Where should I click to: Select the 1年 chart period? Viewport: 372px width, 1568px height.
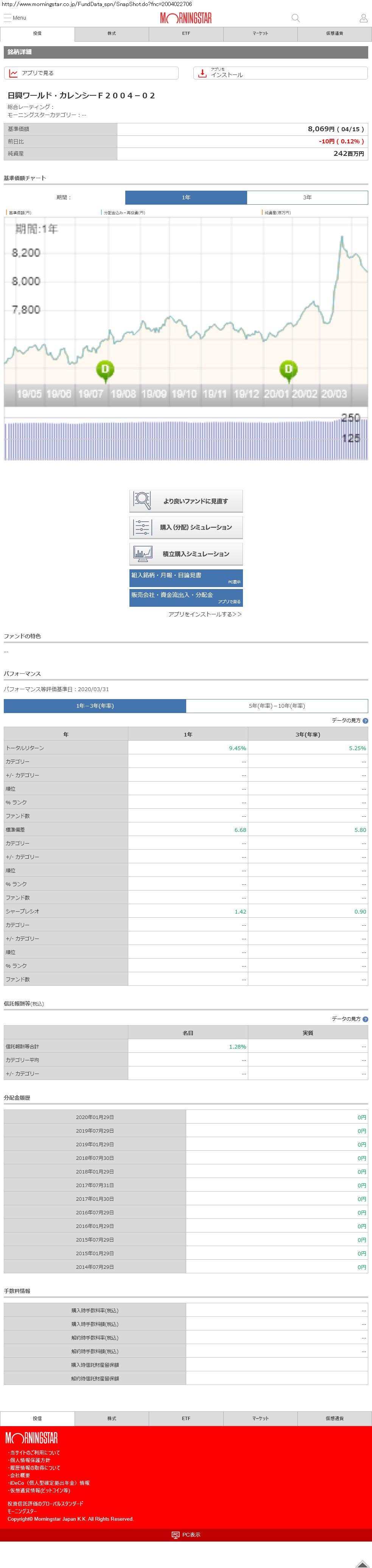pyautogui.click(x=186, y=197)
